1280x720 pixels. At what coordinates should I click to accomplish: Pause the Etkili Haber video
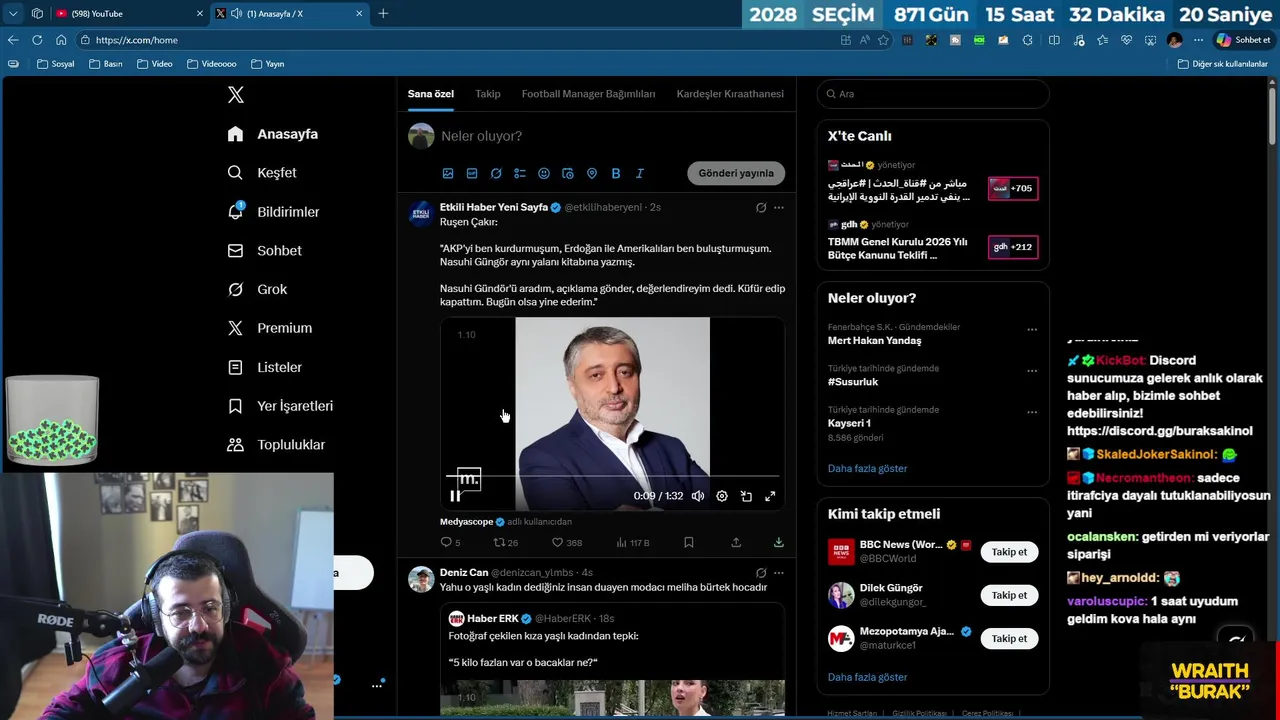pos(455,496)
